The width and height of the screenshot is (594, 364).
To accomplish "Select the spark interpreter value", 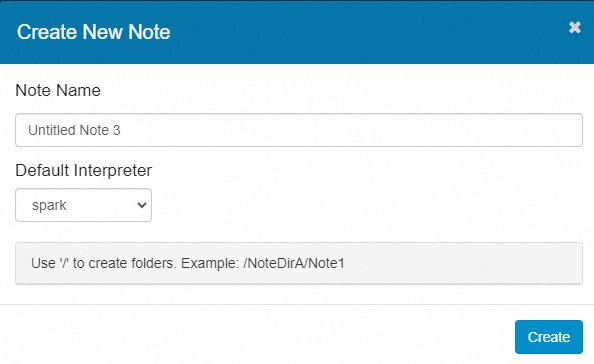I will tap(49, 205).
